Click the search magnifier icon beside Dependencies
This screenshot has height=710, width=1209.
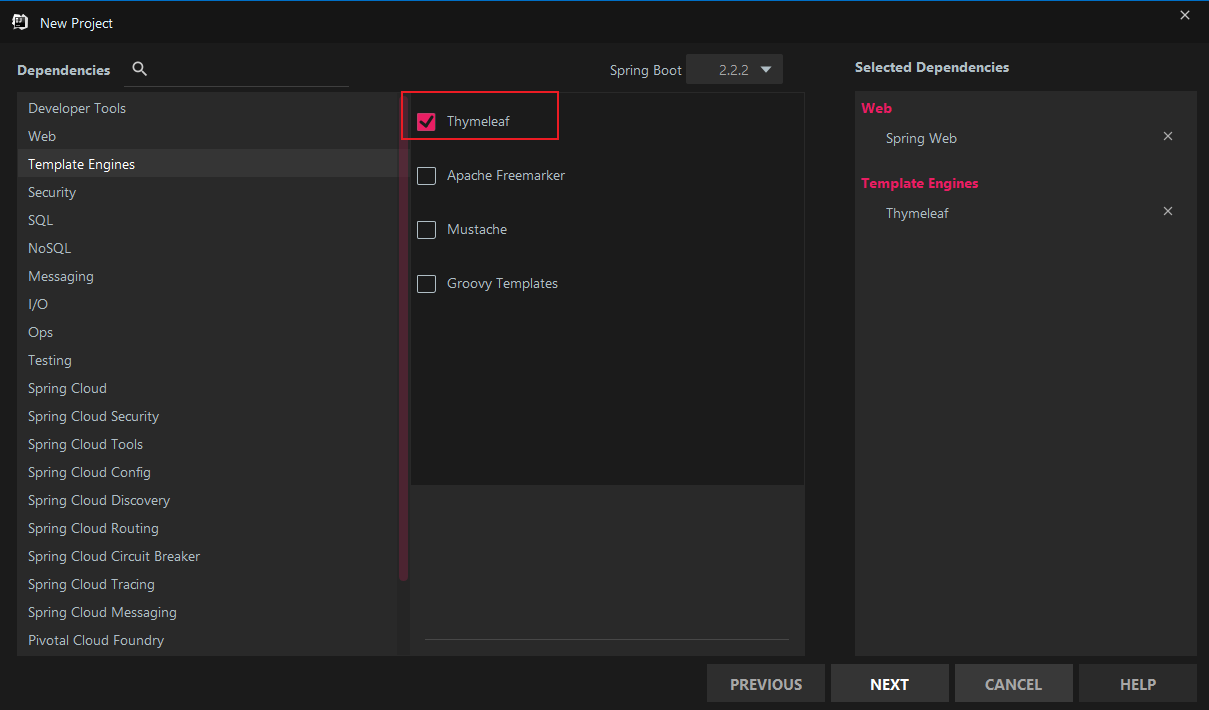click(x=140, y=69)
